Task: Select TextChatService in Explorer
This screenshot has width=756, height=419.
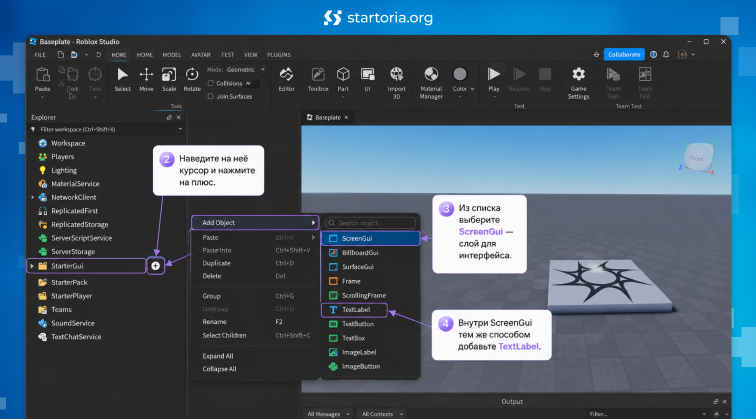Action: point(76,337)
